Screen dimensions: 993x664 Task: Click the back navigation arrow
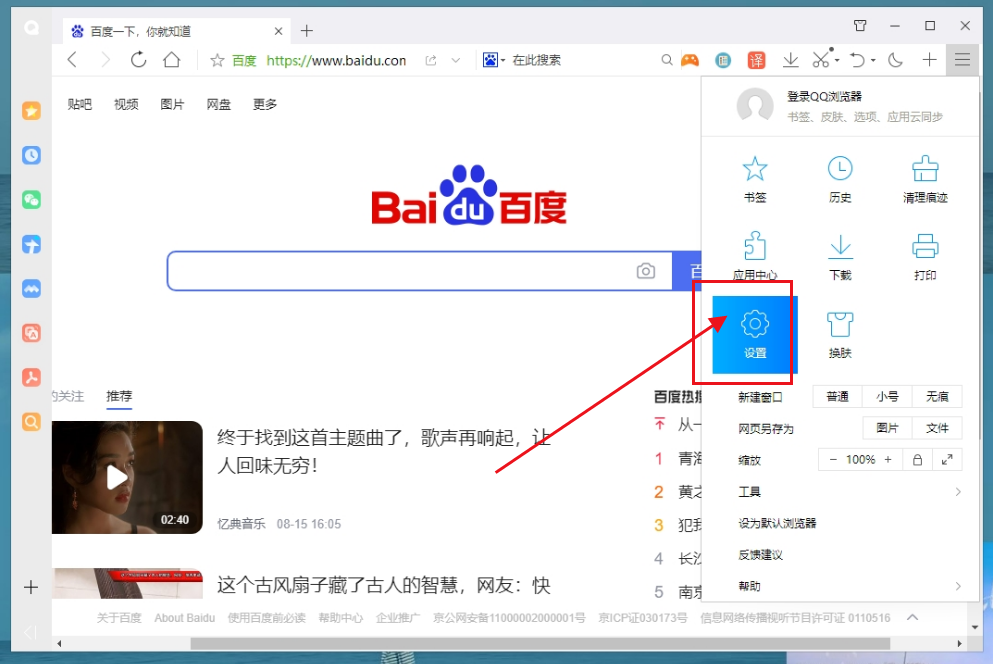tap(72, 60)
